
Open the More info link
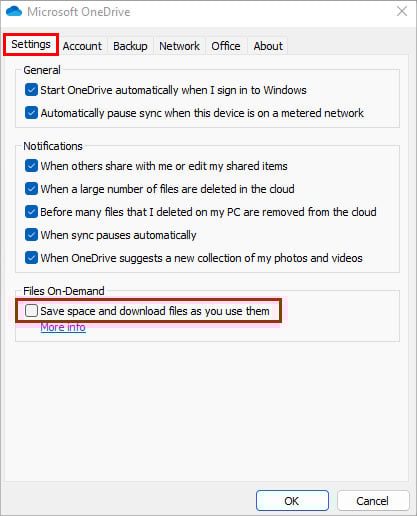63,327
